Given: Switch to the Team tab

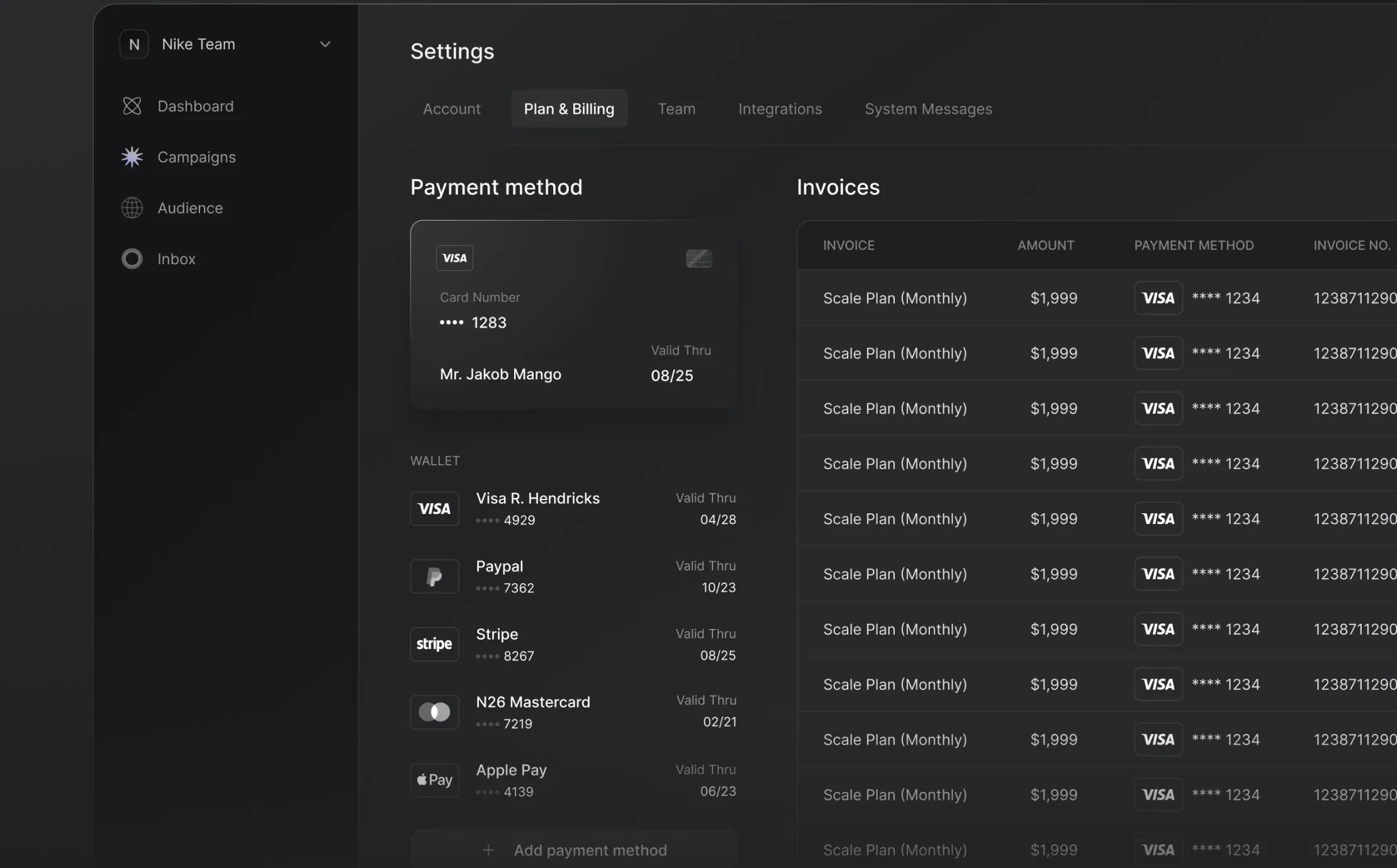Looking at the screenshot, I should tap(676, 109).
